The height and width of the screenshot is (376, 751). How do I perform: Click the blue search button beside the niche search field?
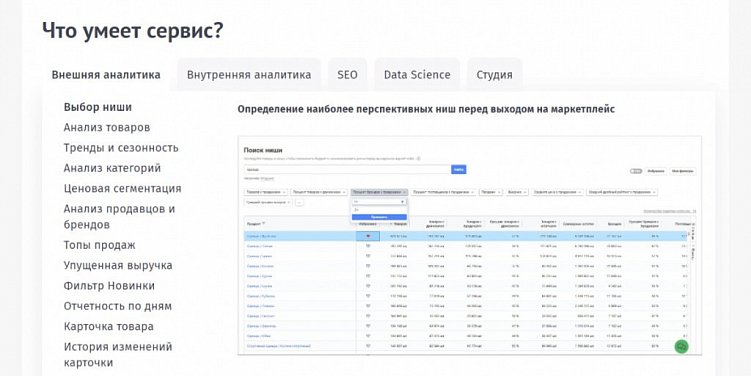tap(458, 170)
